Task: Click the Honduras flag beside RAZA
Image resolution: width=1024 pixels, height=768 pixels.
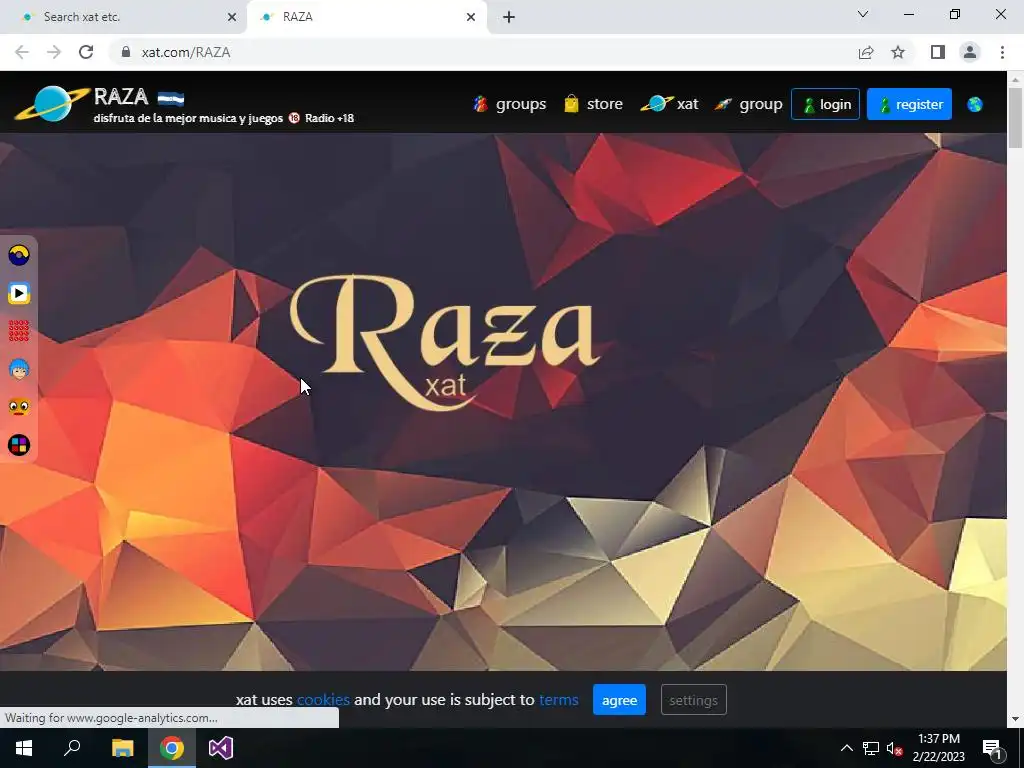Action: [170, 98]
